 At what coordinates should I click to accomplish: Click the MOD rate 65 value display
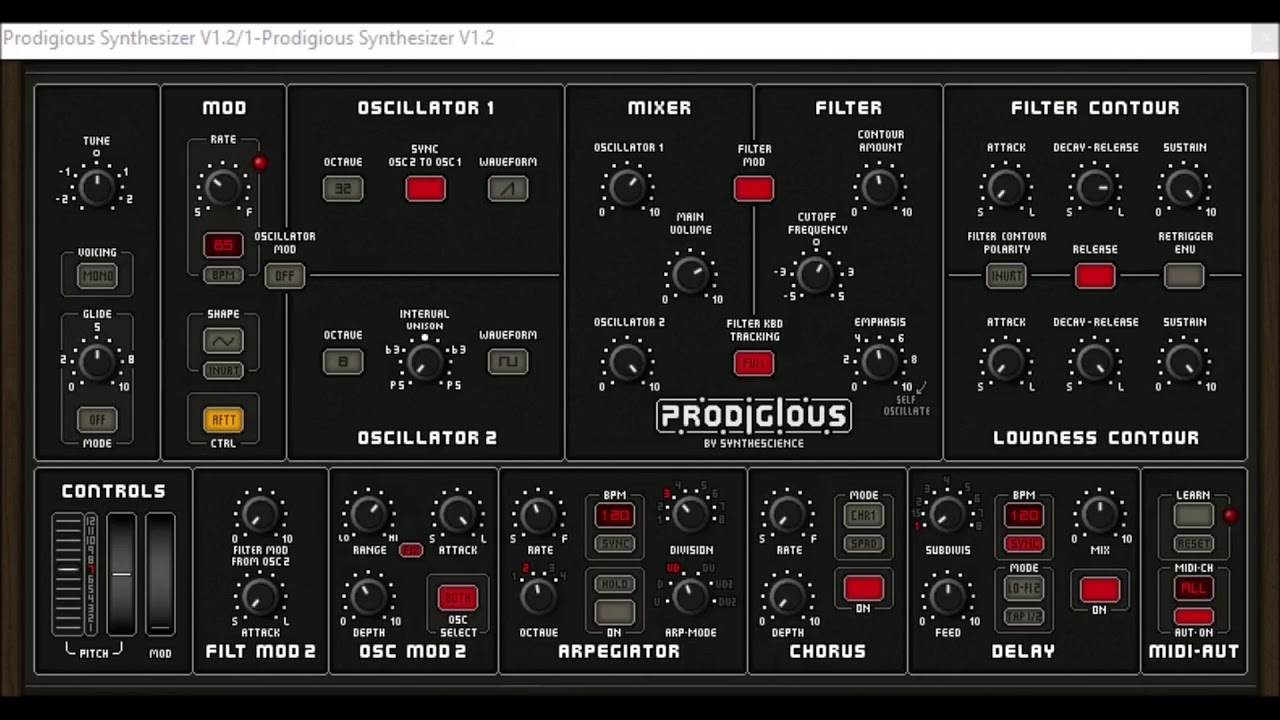(x=223, y=245)
